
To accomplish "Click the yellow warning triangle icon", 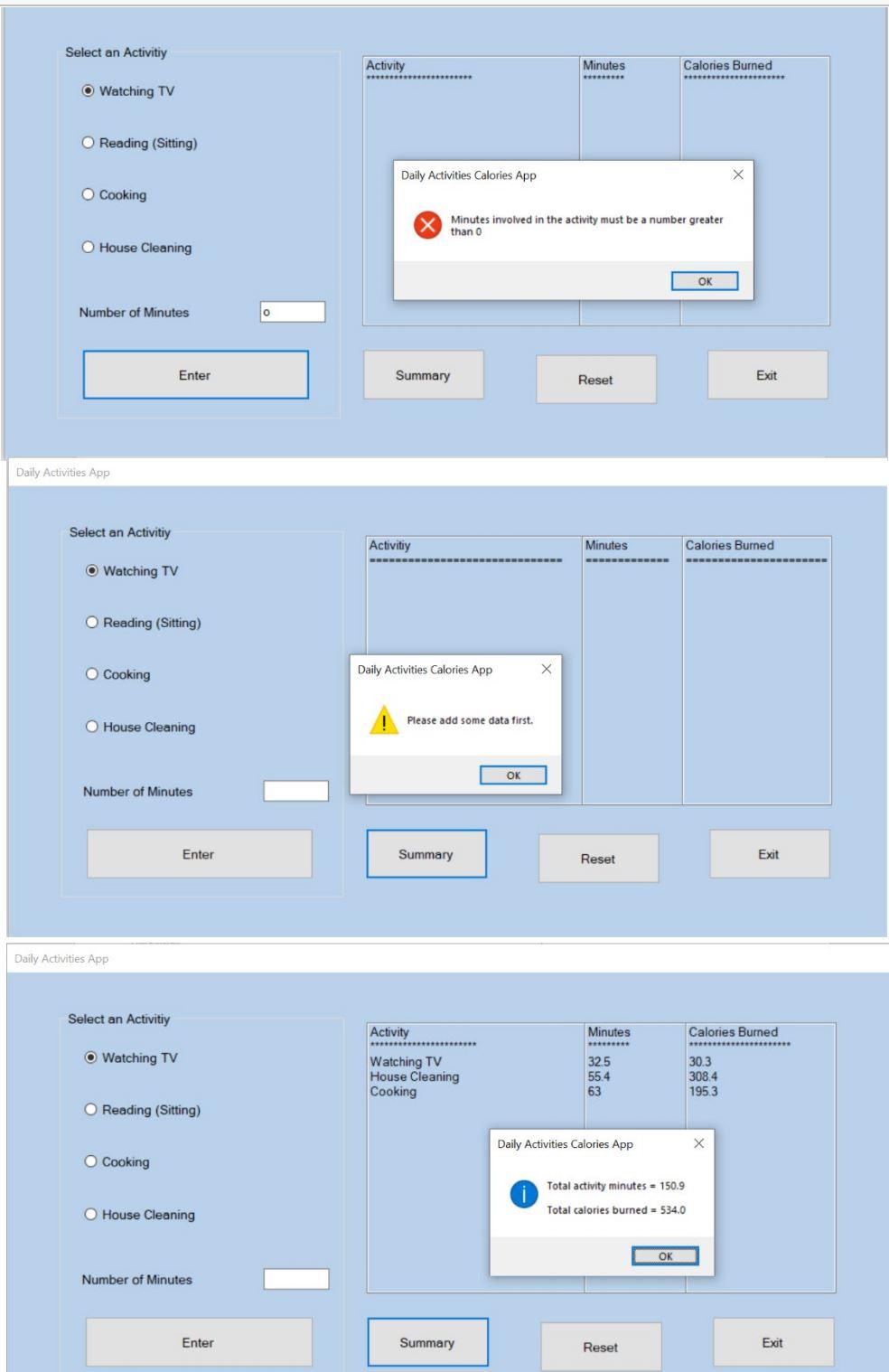I will tap(386, 720).
